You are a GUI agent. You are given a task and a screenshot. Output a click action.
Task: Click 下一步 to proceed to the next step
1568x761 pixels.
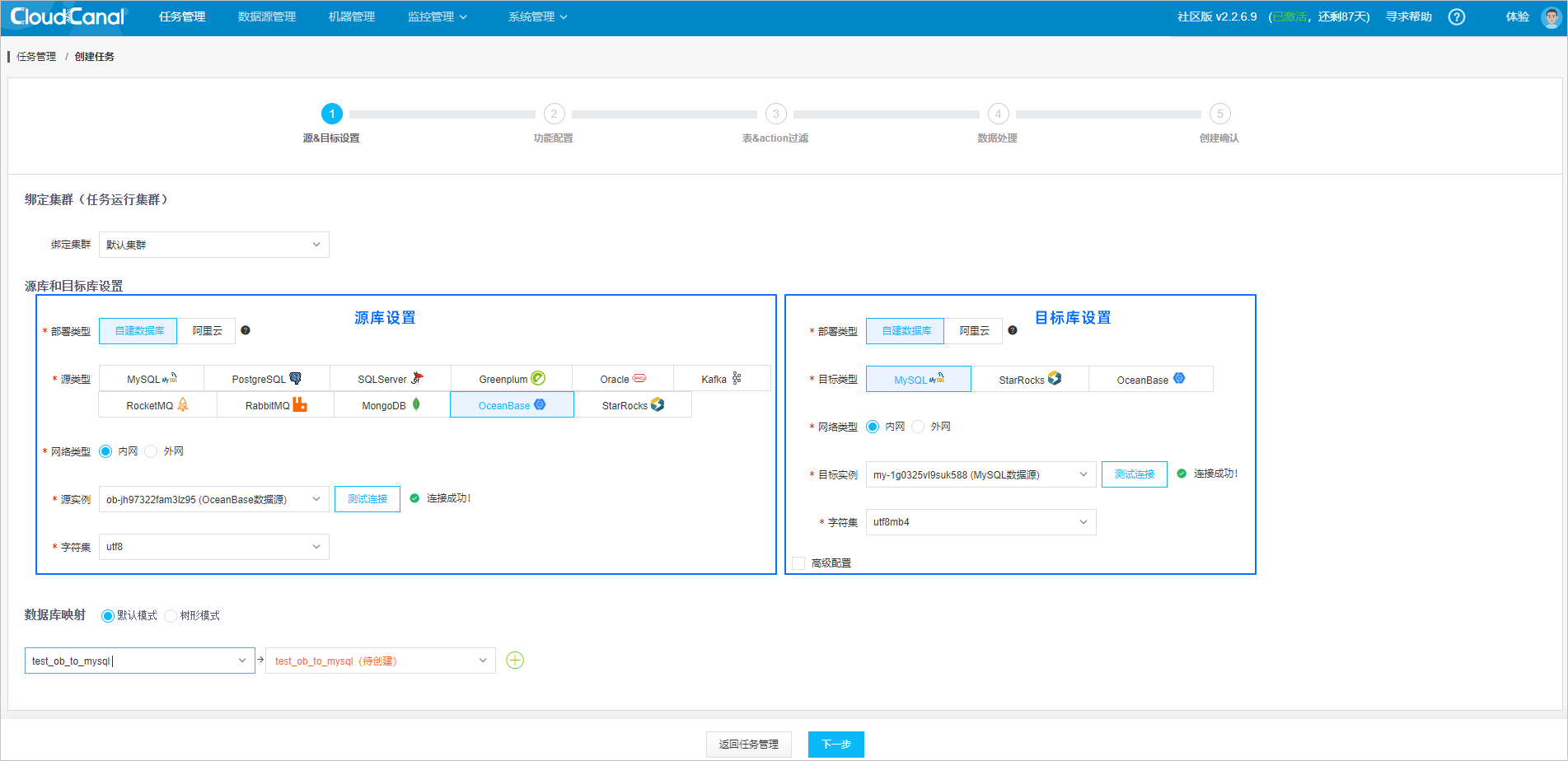tap(835, 743)
